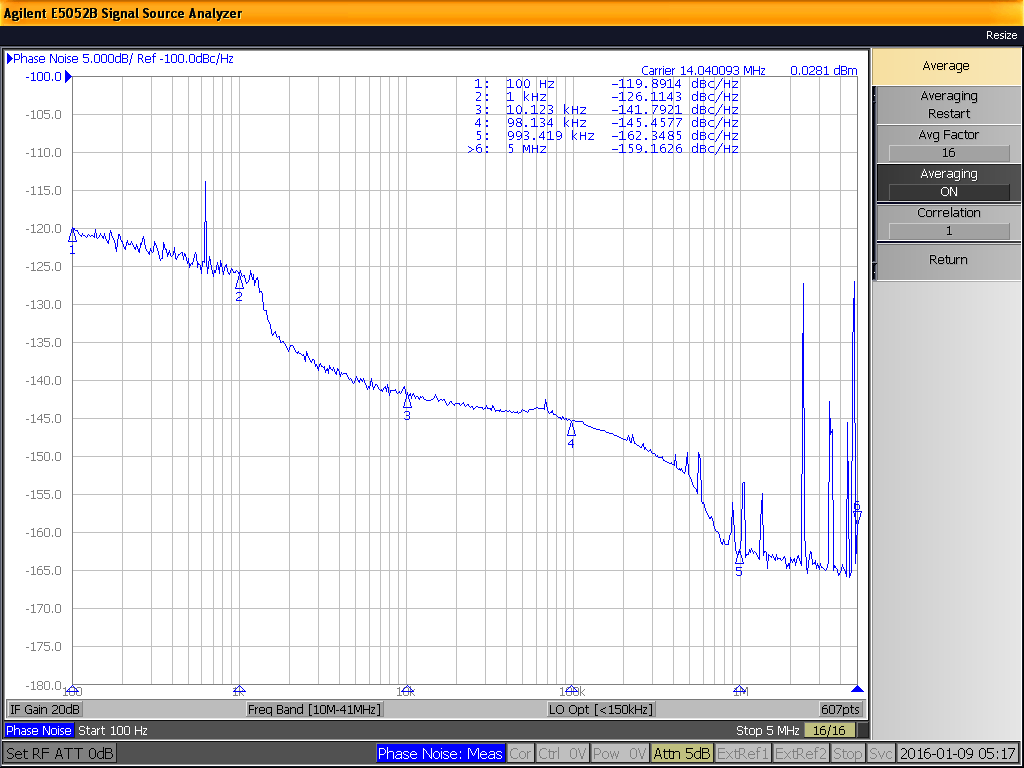Viewport: 1024px width, 768px height.
Task: Click the Return softkey
Action: (x=948, y=260)
